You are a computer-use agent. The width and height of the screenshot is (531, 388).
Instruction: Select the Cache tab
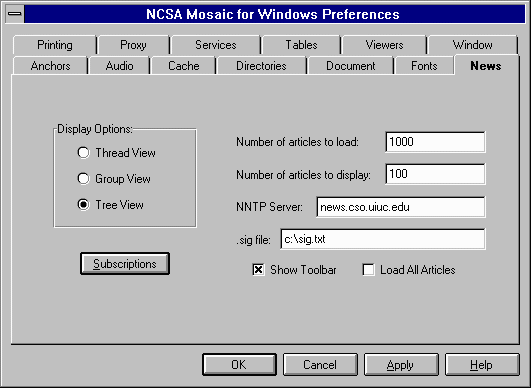click(x=183, y=65)
